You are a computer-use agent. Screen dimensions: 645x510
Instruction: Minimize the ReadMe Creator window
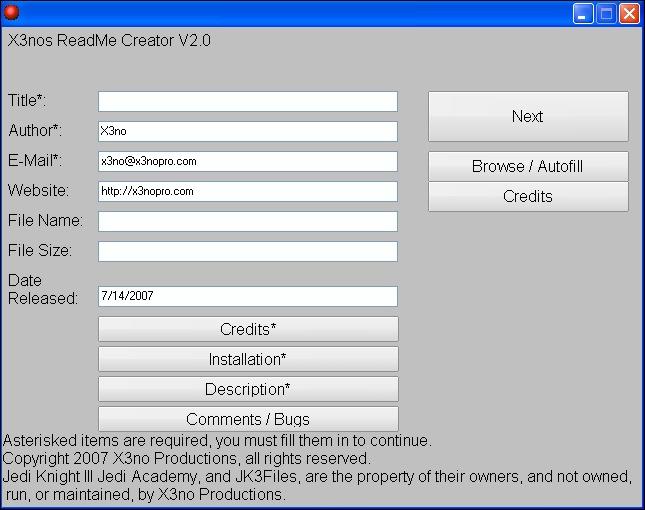[583, 13]
